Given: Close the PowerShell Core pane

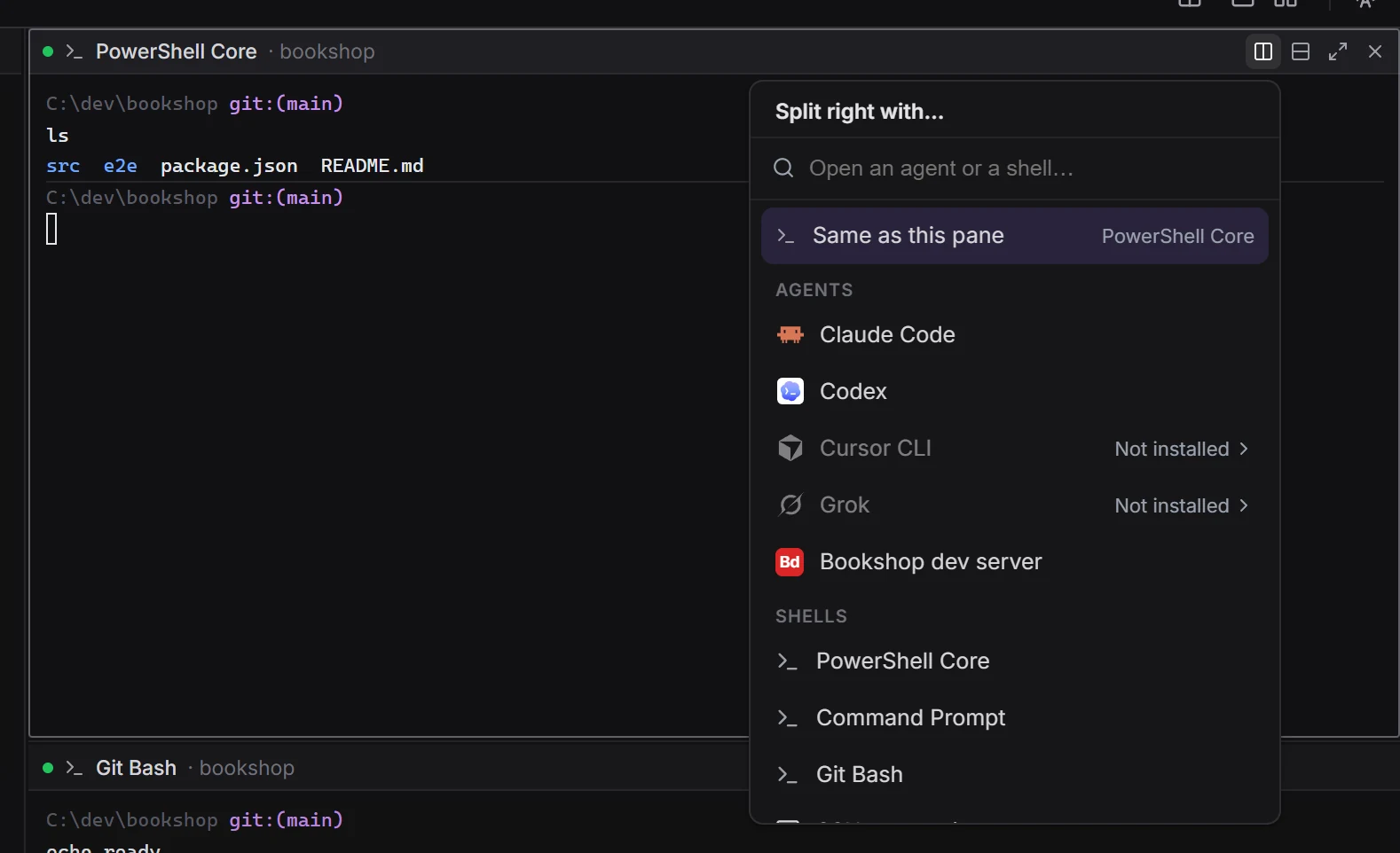Looking at the screenshot, I should point(1375,51).
